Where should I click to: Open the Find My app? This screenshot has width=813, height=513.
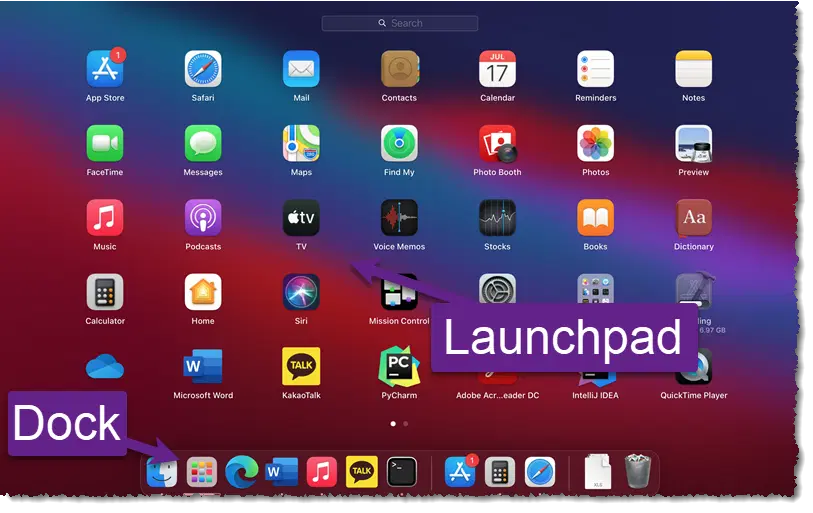pyautogui.click(x=399, y=143)
